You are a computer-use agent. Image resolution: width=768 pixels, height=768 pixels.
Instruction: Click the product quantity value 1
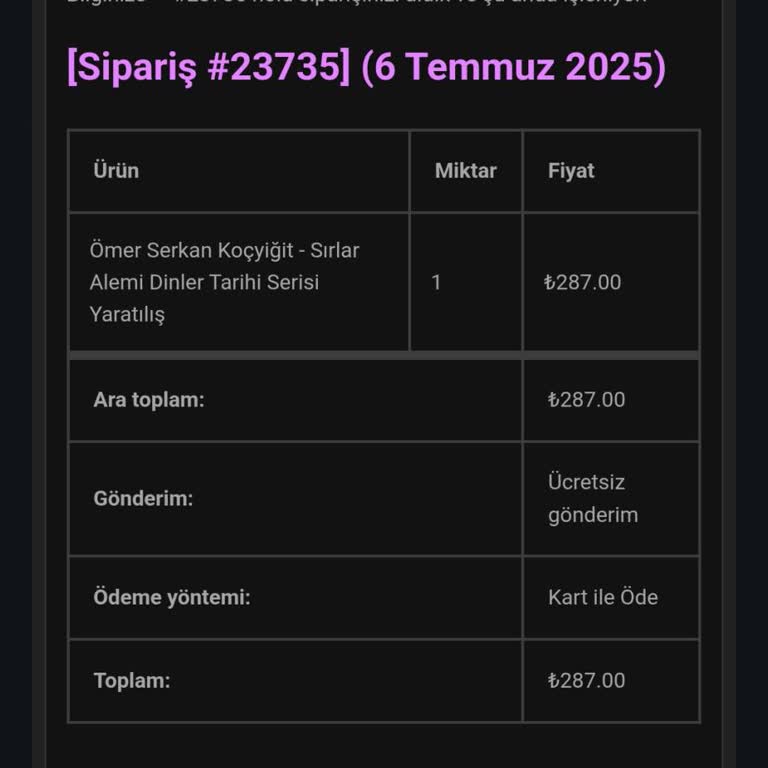click(436, 282)
